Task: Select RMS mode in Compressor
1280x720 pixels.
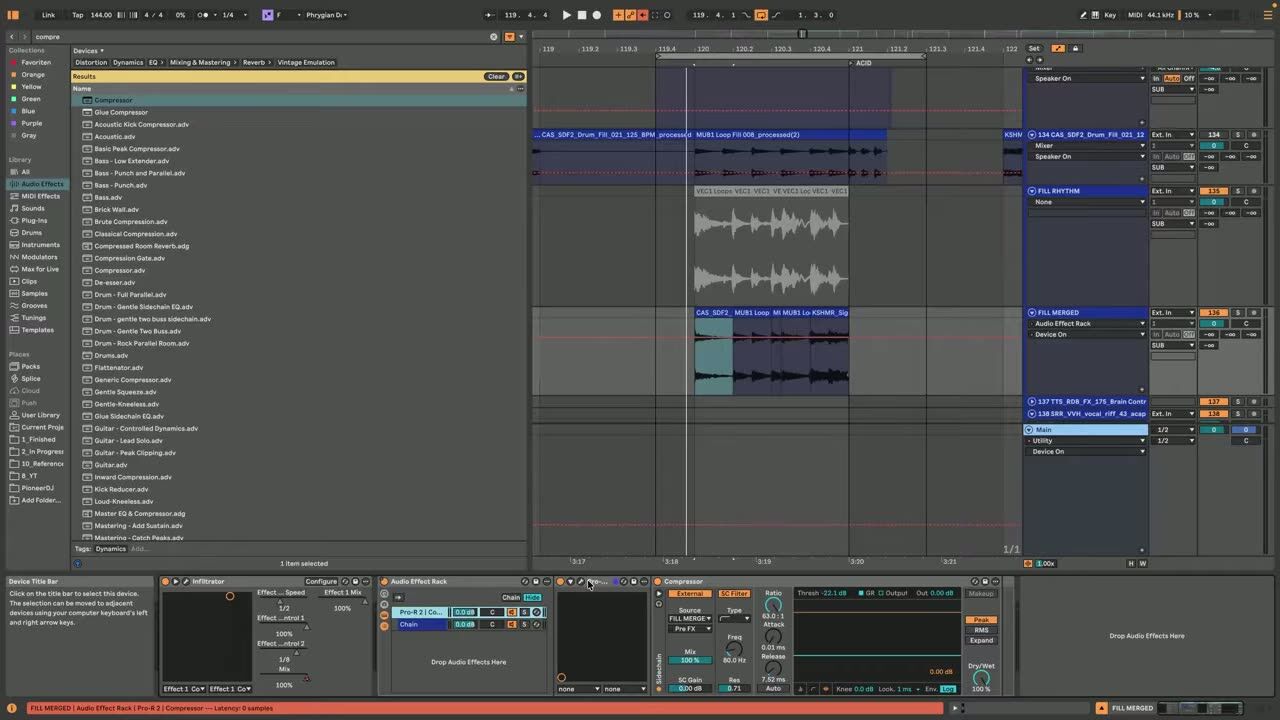Action: click(981, 630)
